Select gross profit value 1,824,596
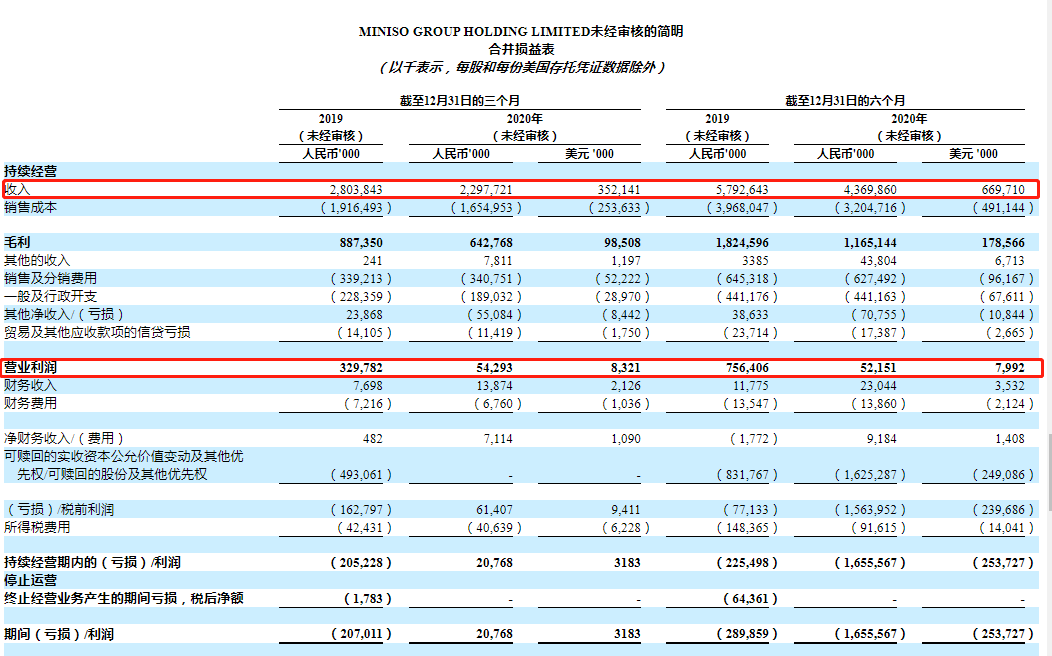 point(740,243)
